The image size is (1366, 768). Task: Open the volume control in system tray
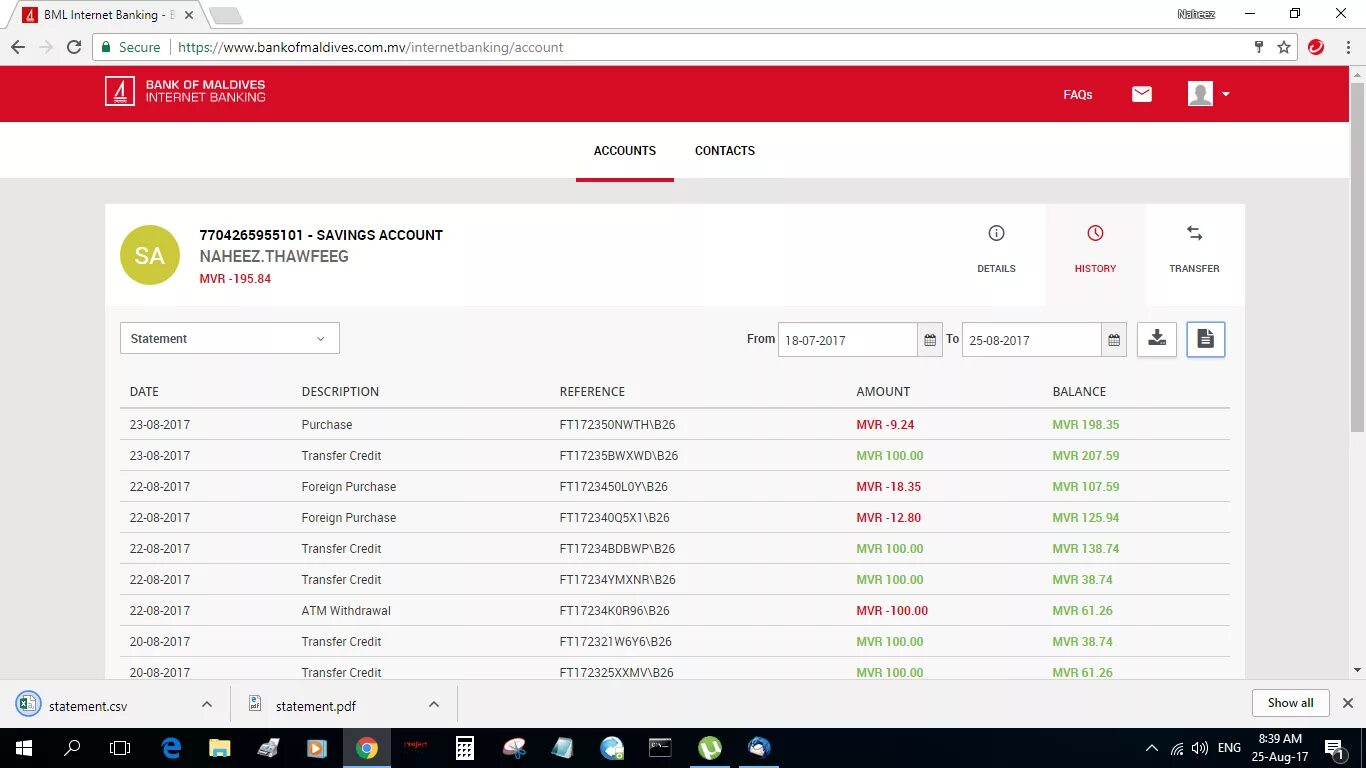1200,748
